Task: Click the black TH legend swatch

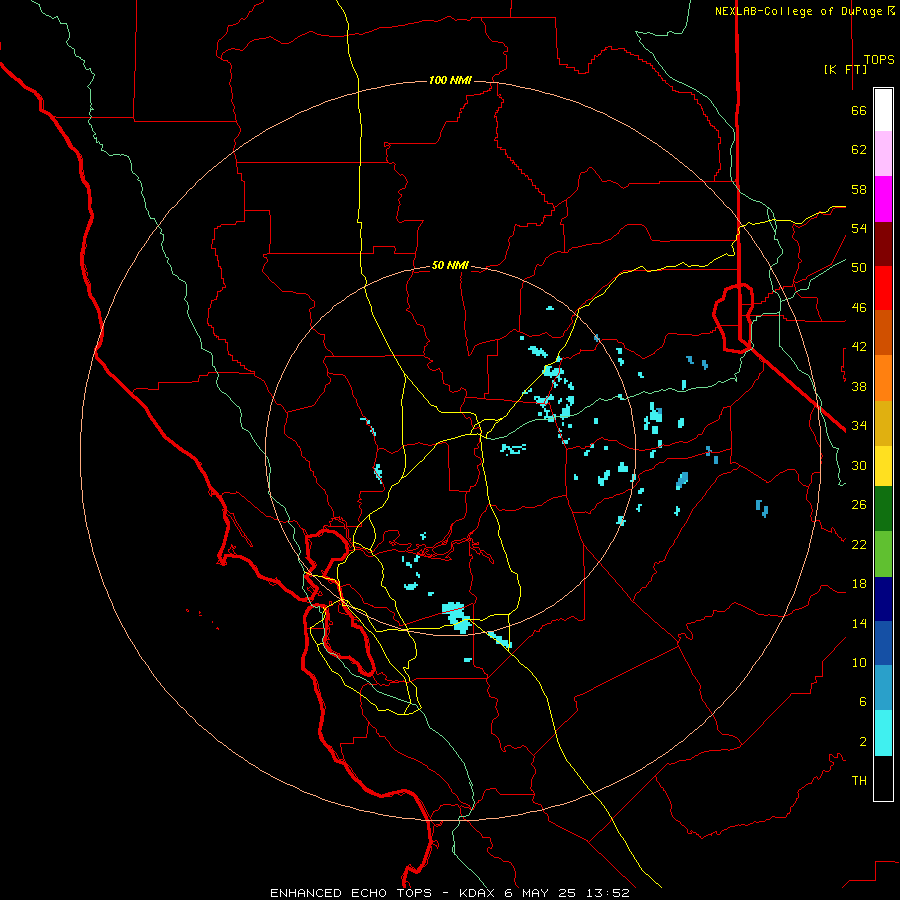Action: (x=883, y=778)
